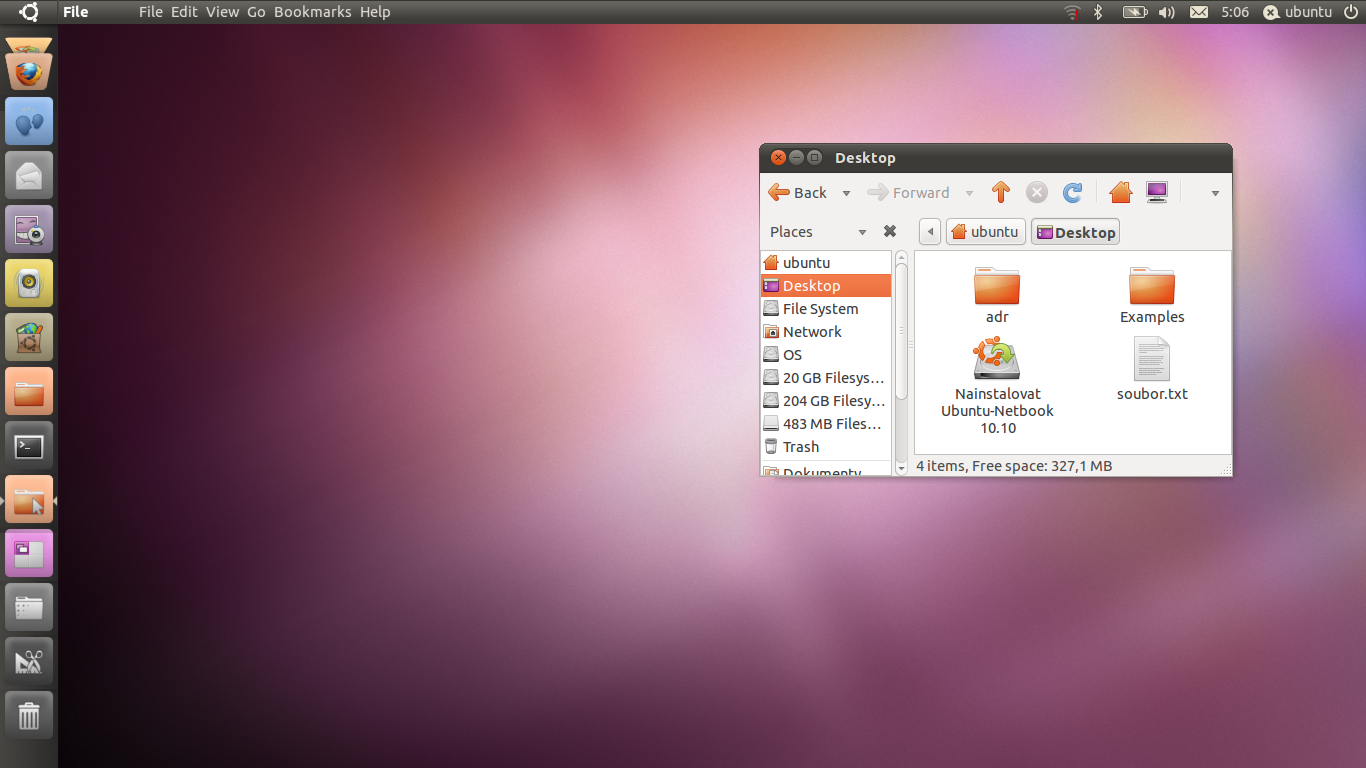Click sidebar scrollbar down arrow

901,467
